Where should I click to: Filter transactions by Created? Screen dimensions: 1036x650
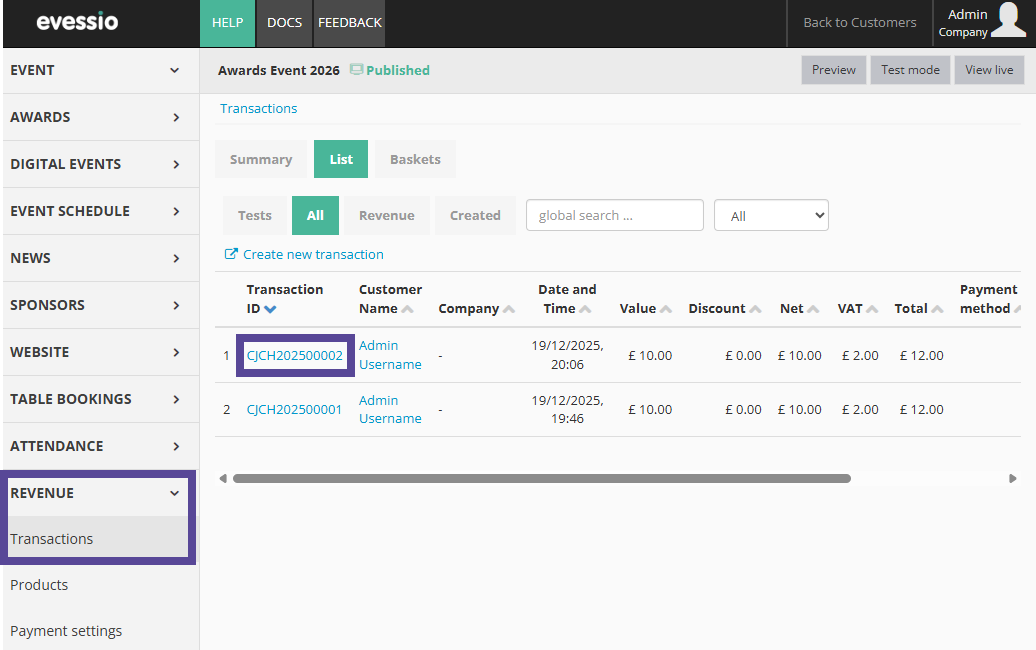click(475, 215)
